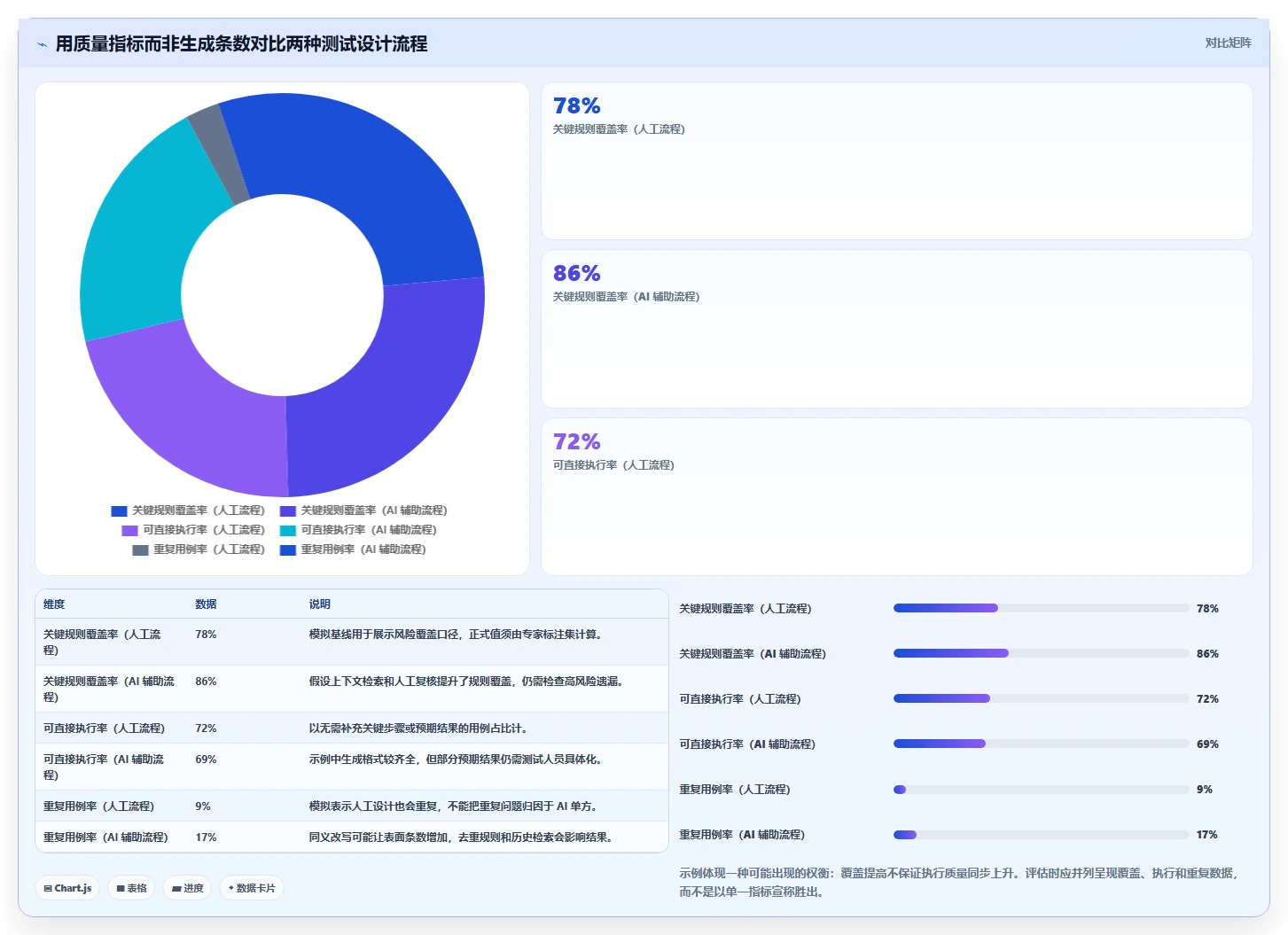Image resolution: width=1288 pixels, height=935 pixels.
Task: Open the 86% 关键规则覆盖率(AI 辅助流程) data card
Action: click(896, 329)
